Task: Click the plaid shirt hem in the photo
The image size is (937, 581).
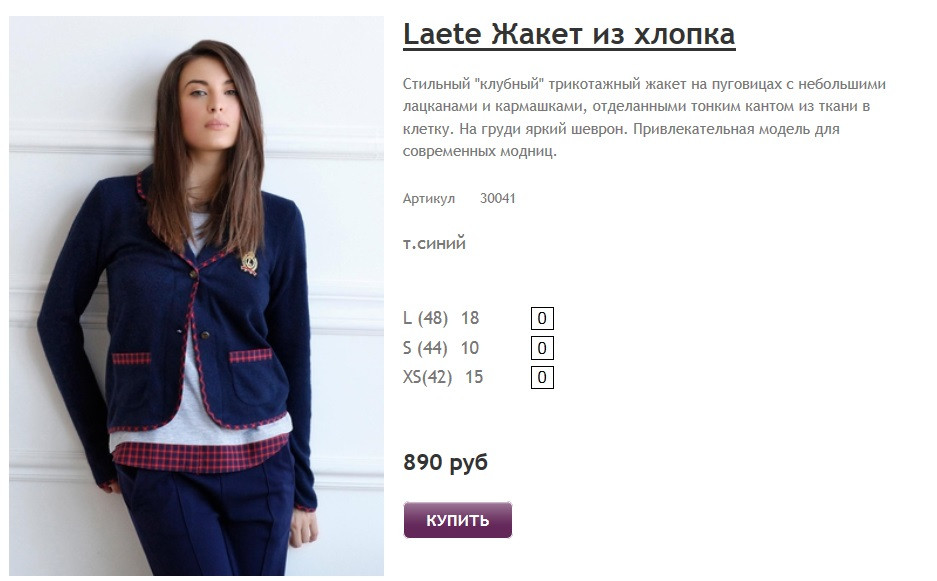Action: [200, 454]
